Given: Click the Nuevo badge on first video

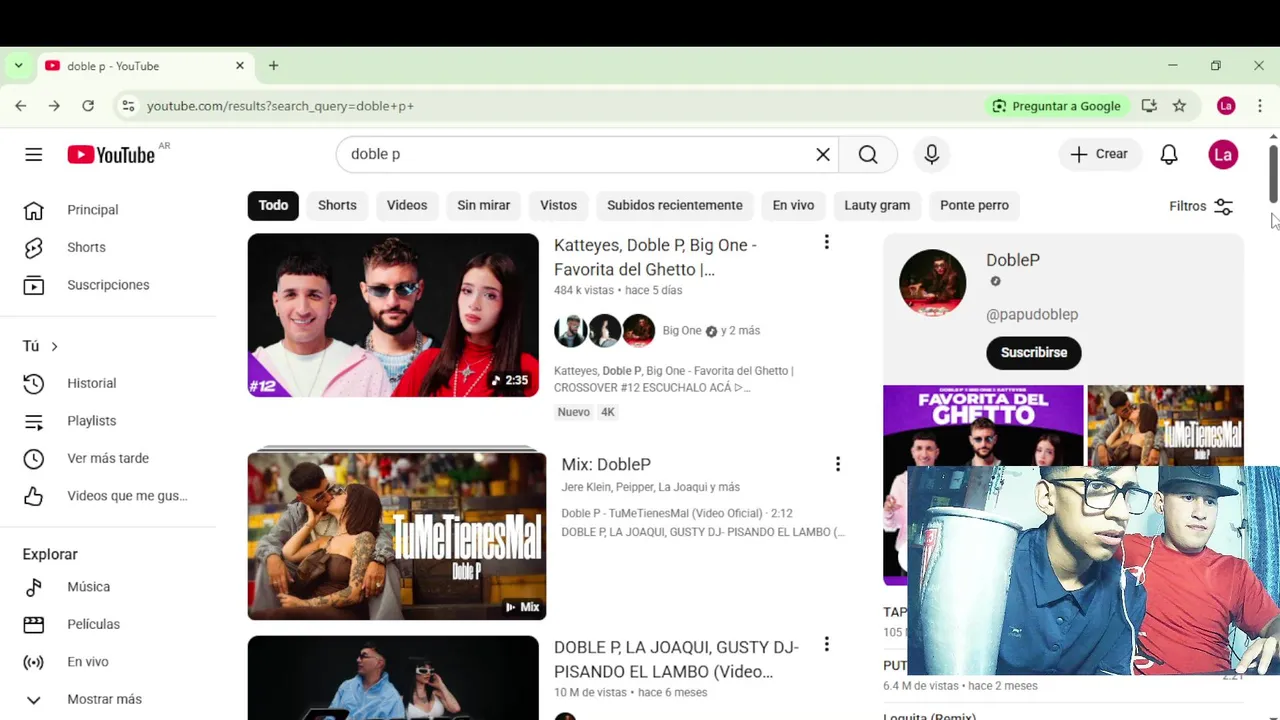Looking at the screenshot, I should pyautogui.click(x=573, y=412).
